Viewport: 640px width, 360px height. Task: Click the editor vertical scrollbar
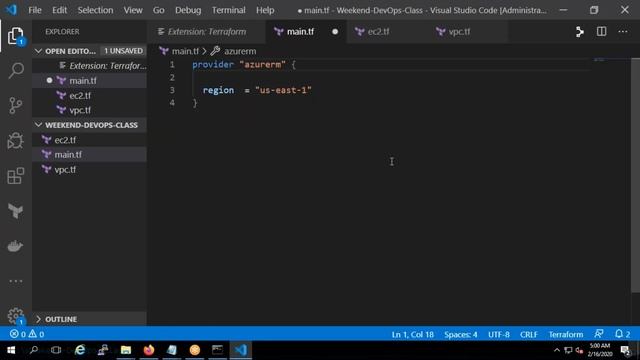tap(635, 176)
